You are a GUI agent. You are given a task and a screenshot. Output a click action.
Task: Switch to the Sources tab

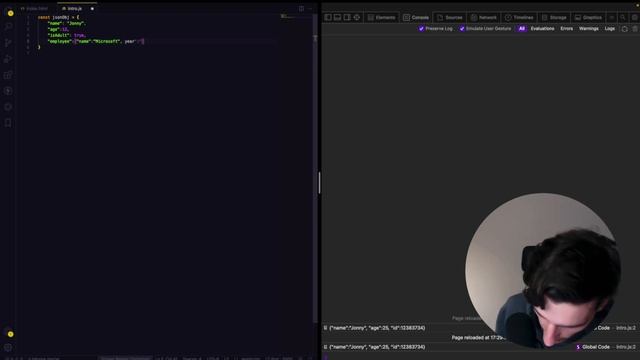tap(450, 18)
